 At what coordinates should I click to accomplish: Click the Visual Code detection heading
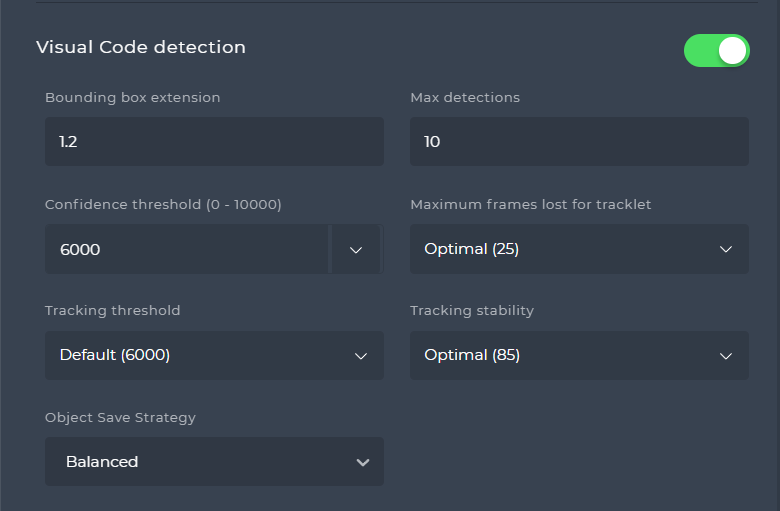click(x=141, y=47)
